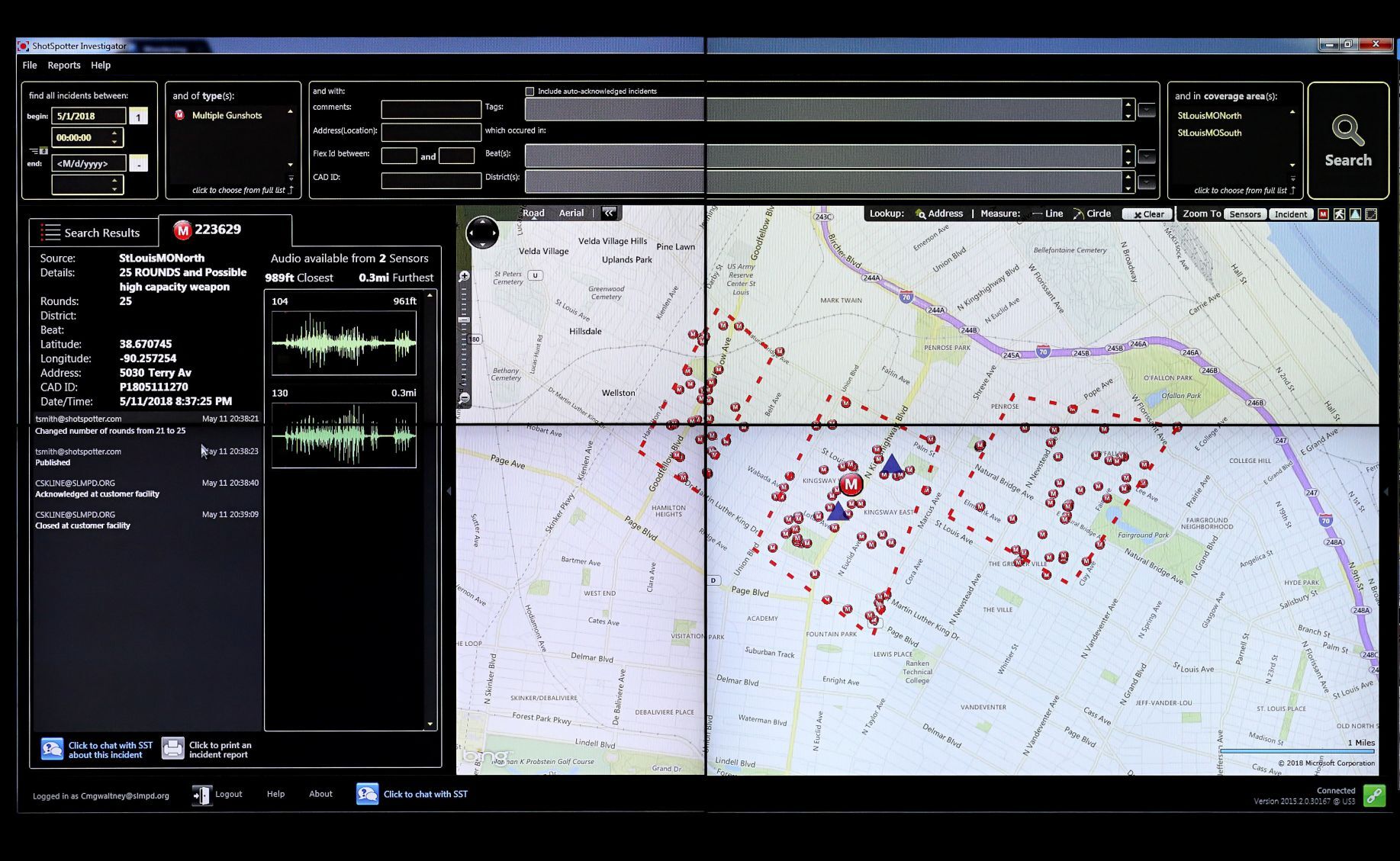The width and height of the screenshot is (1400, 861).
Task: Expand the Beat(s) dropdown button
Action: click(x=1147, y=157)
